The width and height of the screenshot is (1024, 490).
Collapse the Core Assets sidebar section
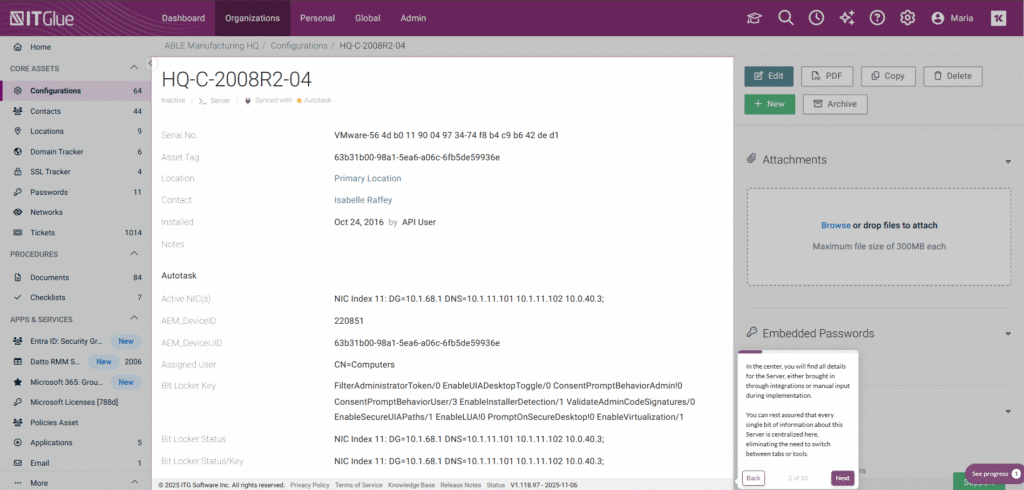(135, 67)
